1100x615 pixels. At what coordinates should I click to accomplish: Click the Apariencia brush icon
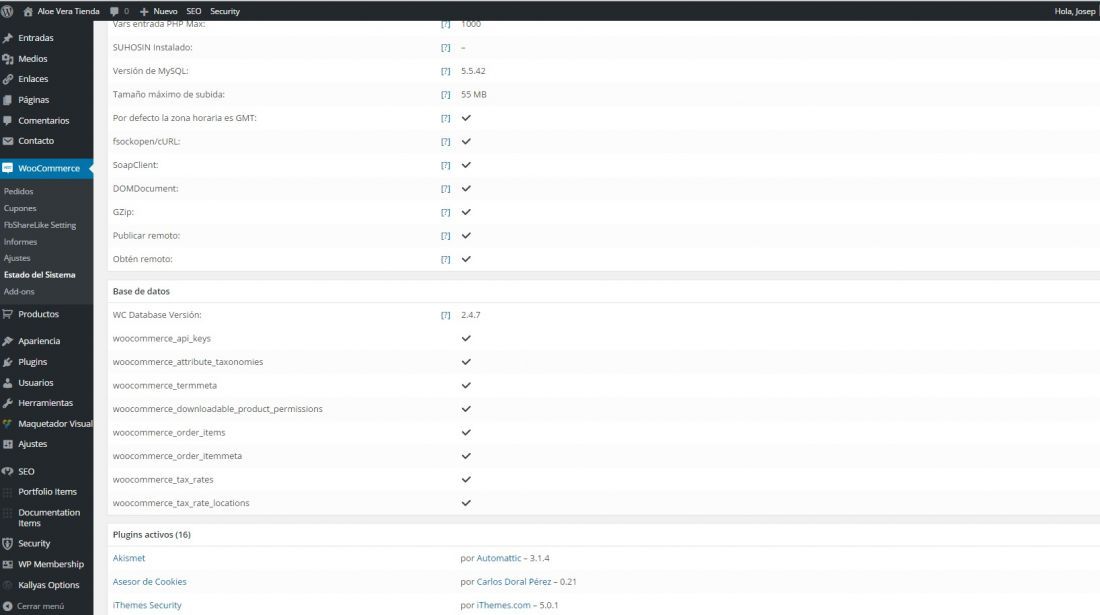click(x=8, y=341)
